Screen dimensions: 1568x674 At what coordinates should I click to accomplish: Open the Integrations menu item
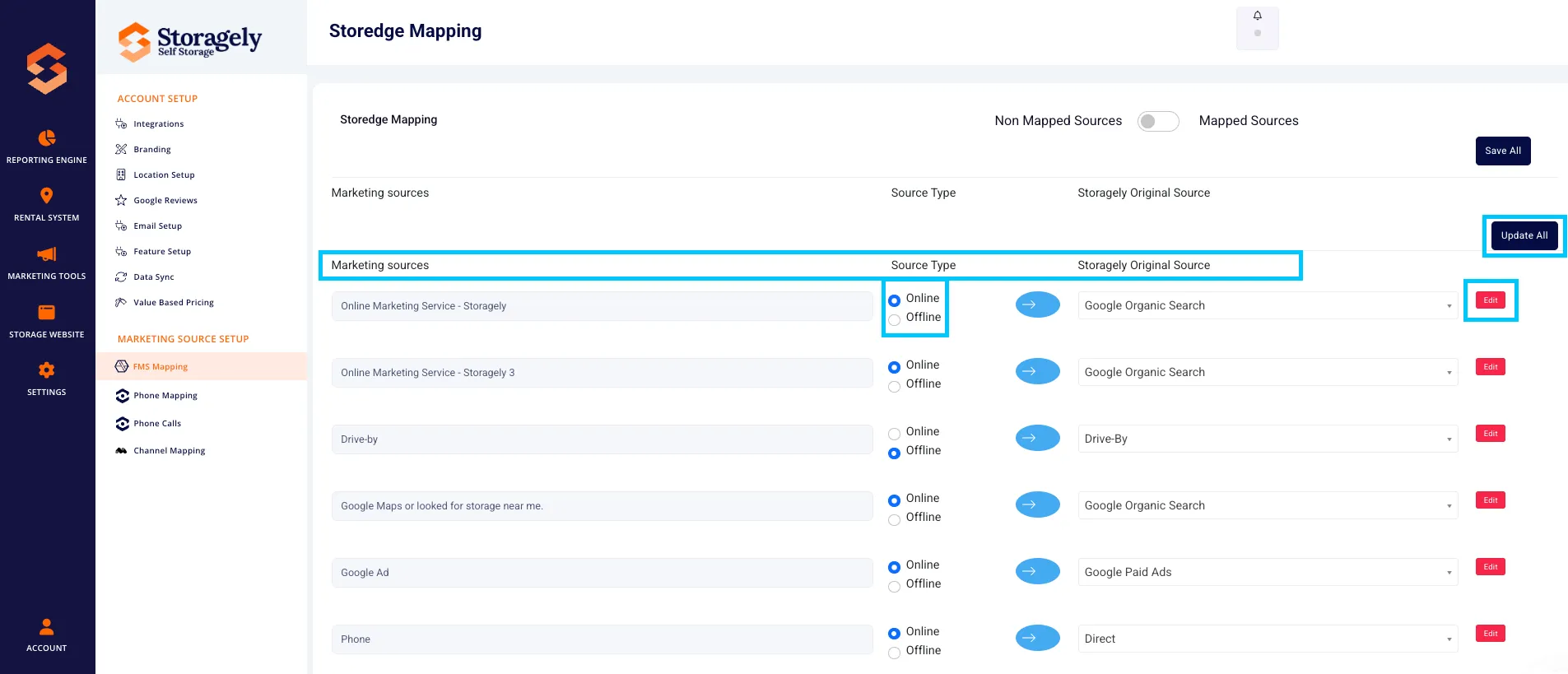(159, 124)
